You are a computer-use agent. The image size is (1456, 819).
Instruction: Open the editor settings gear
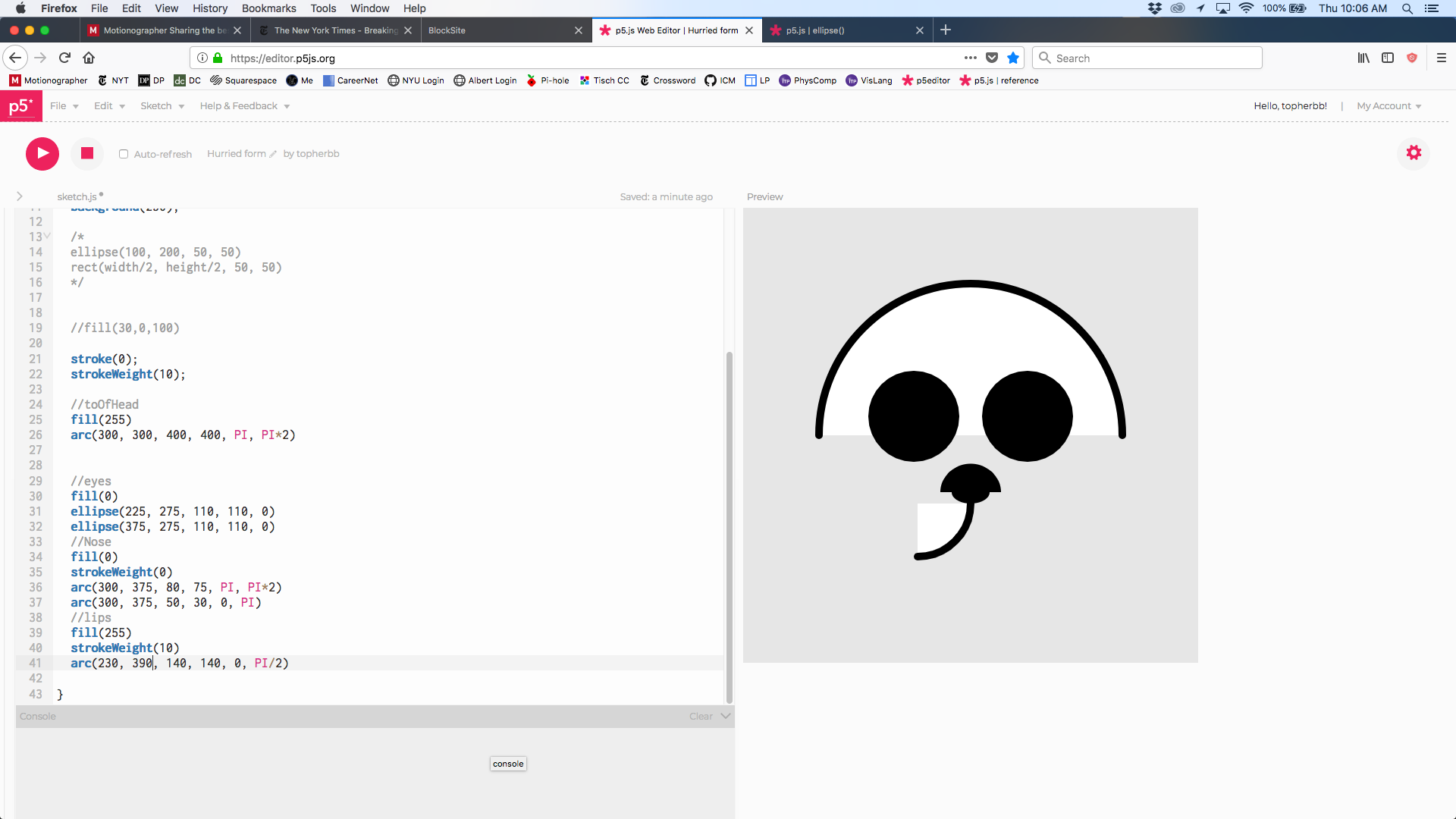[x=1414, y=153]
